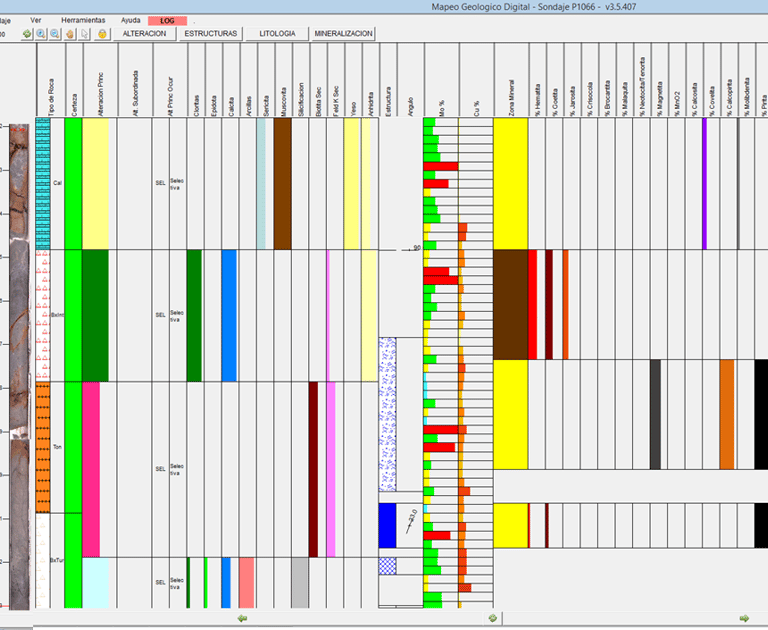Click green left arrow at bottom
The image size is (768, 630).
242,618
